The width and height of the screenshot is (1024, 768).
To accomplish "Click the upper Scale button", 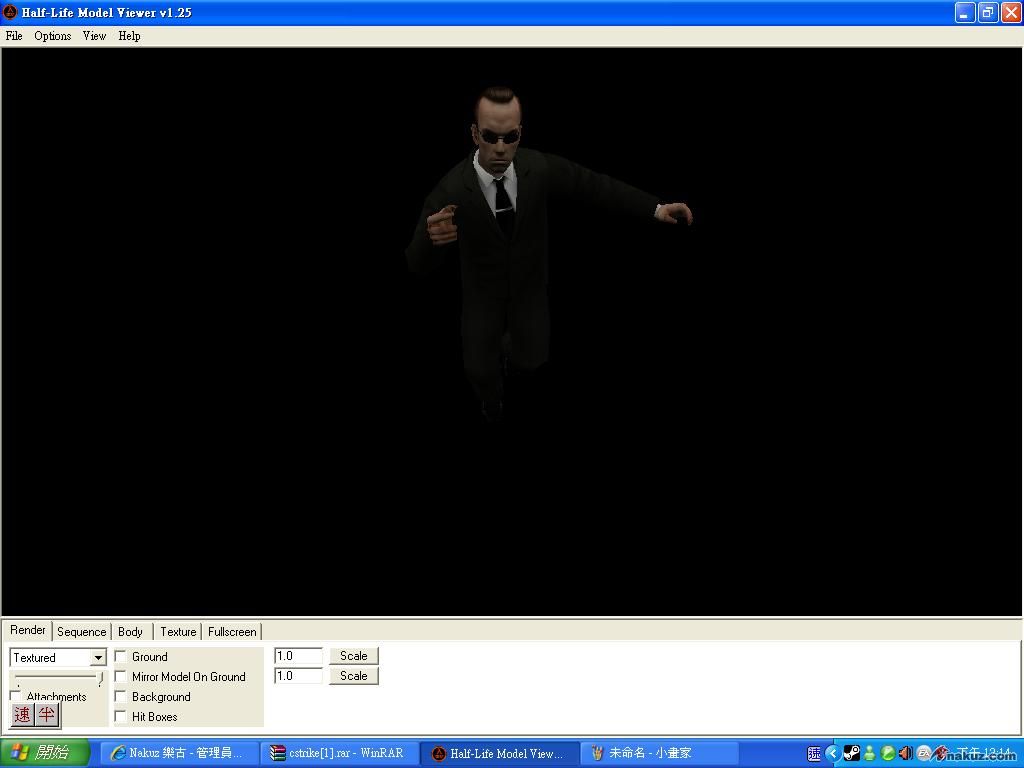I will click(353, 656).
